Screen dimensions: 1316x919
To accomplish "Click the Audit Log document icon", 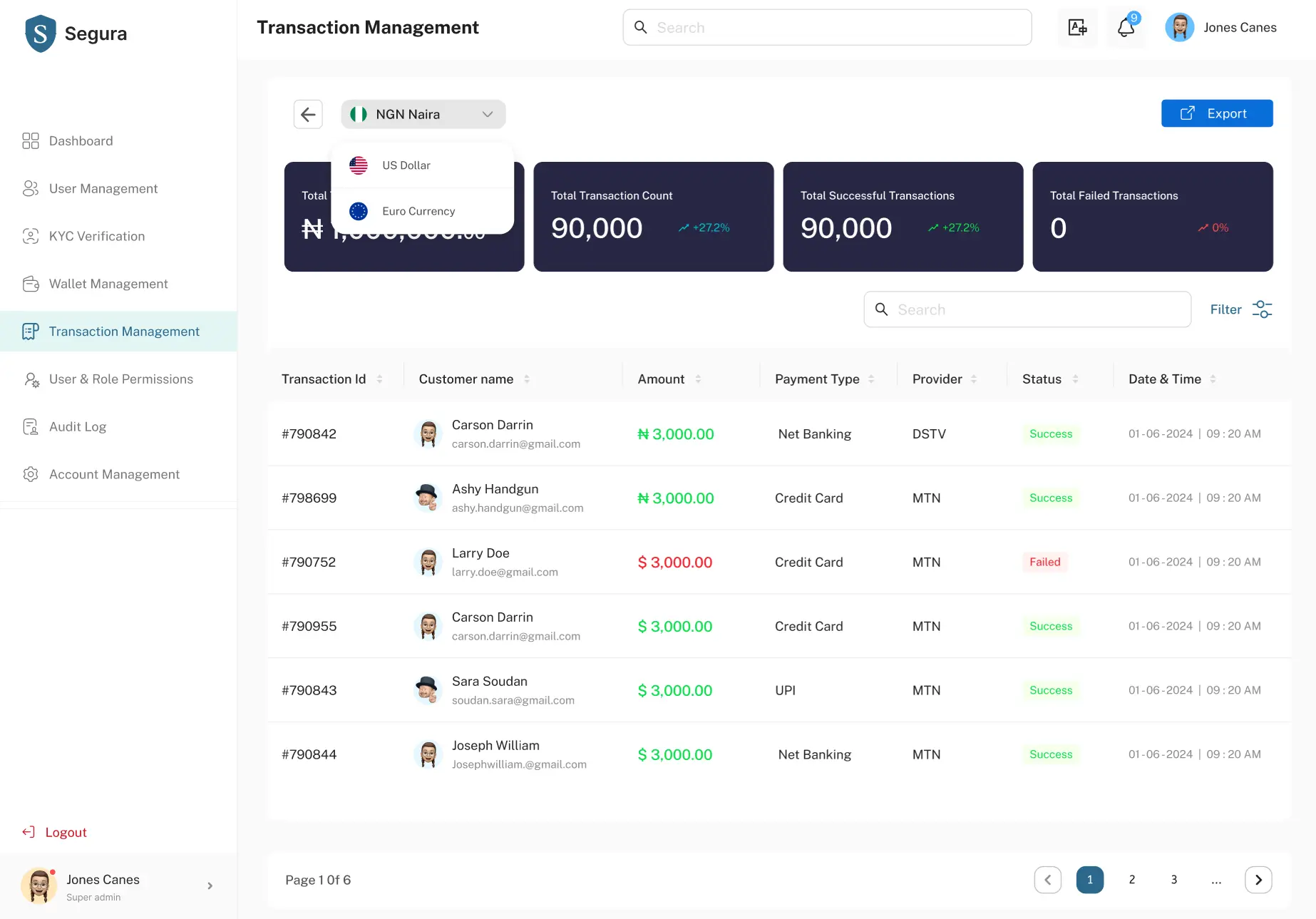I will [31, 427].
